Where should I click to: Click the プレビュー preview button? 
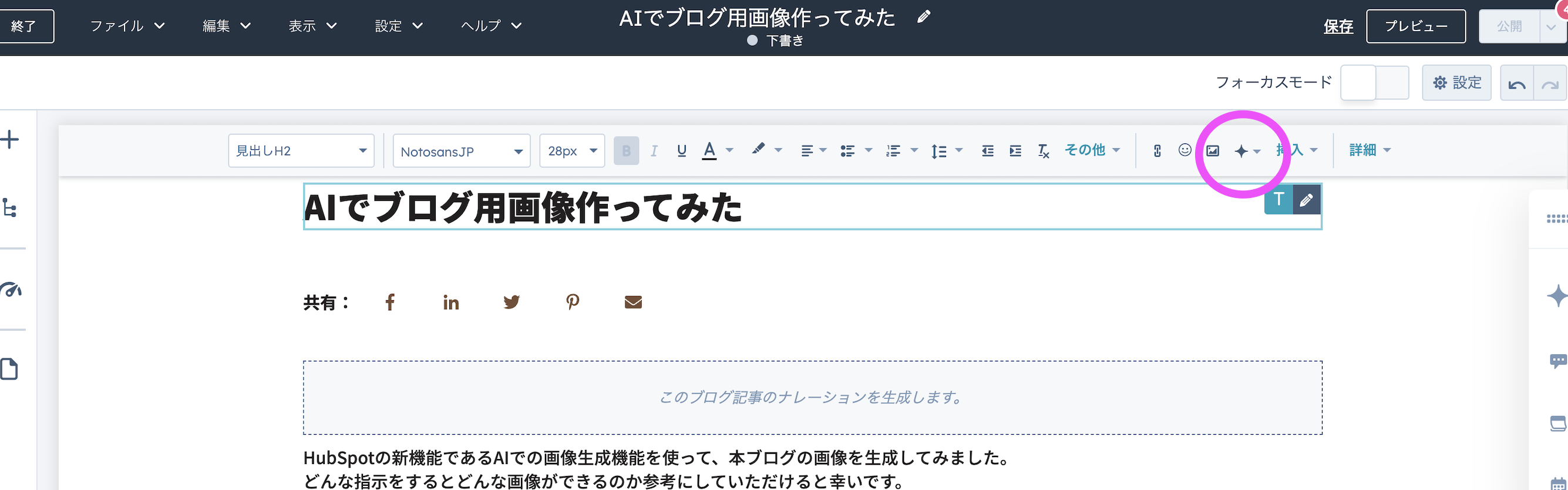point(1416,26)
